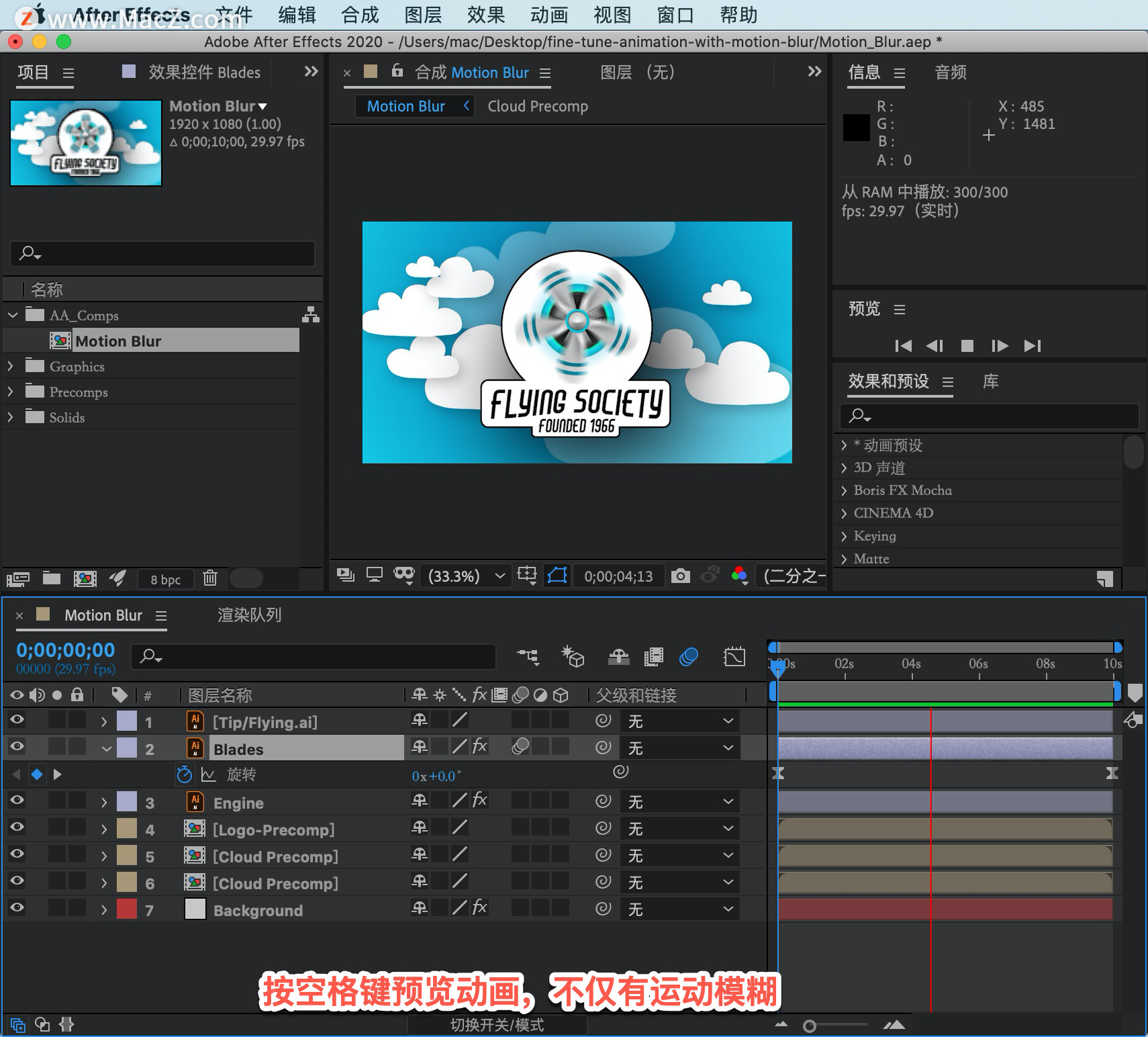Open the interpret footage icon in project panel
This screenshot has height=1037, width=1148.
tap(18, 578)
